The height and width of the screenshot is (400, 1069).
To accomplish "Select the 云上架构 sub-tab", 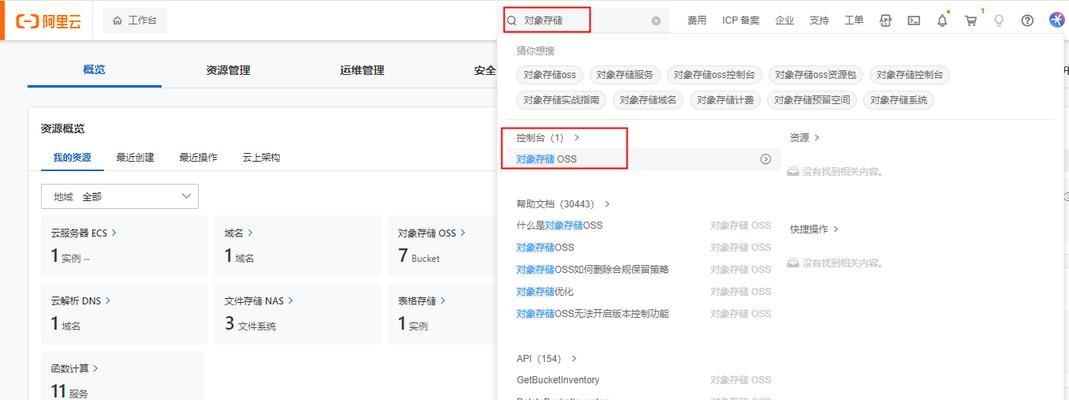I will 261,157.
